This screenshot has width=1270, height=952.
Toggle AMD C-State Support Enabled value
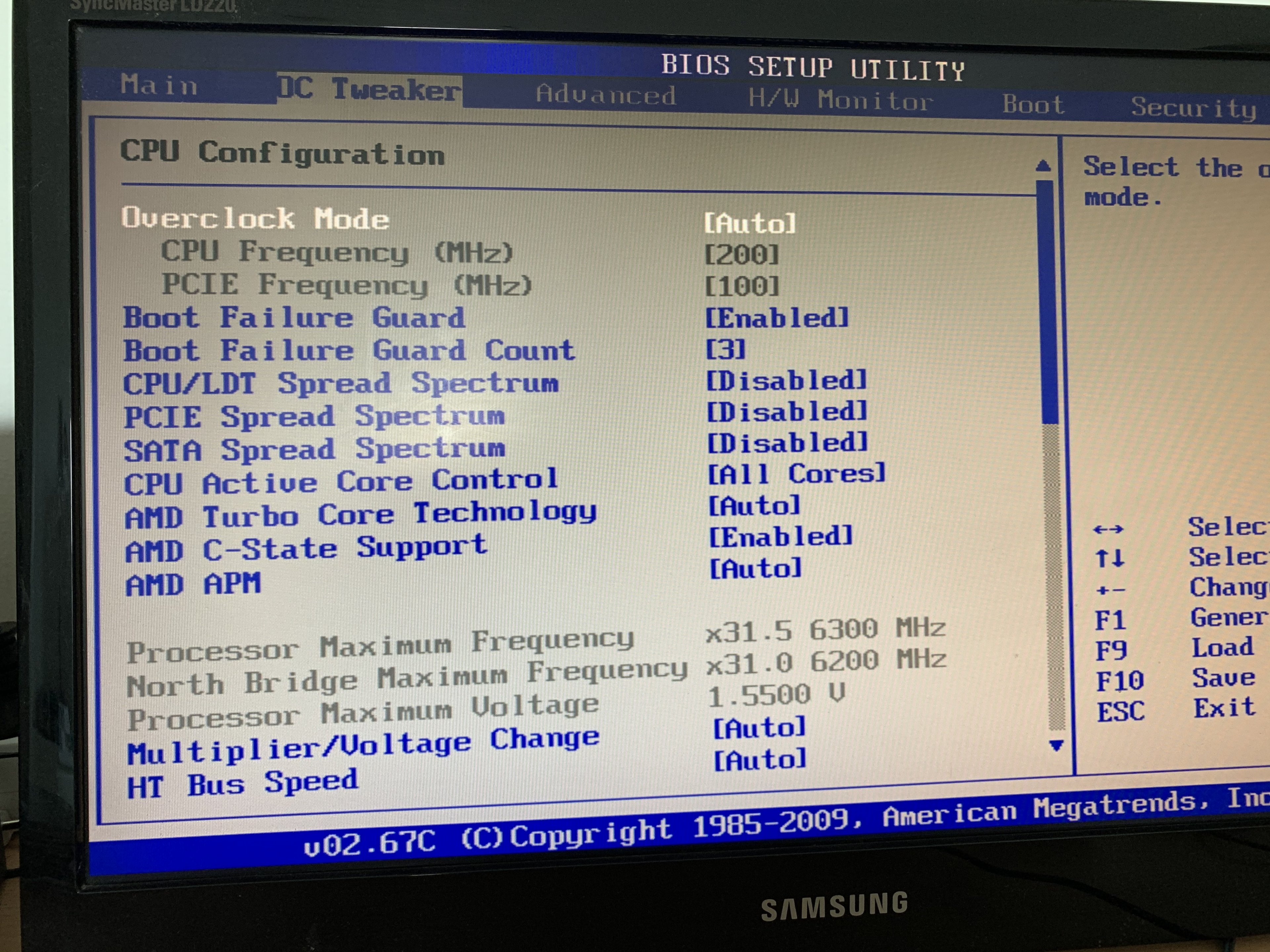pos(780,538)
